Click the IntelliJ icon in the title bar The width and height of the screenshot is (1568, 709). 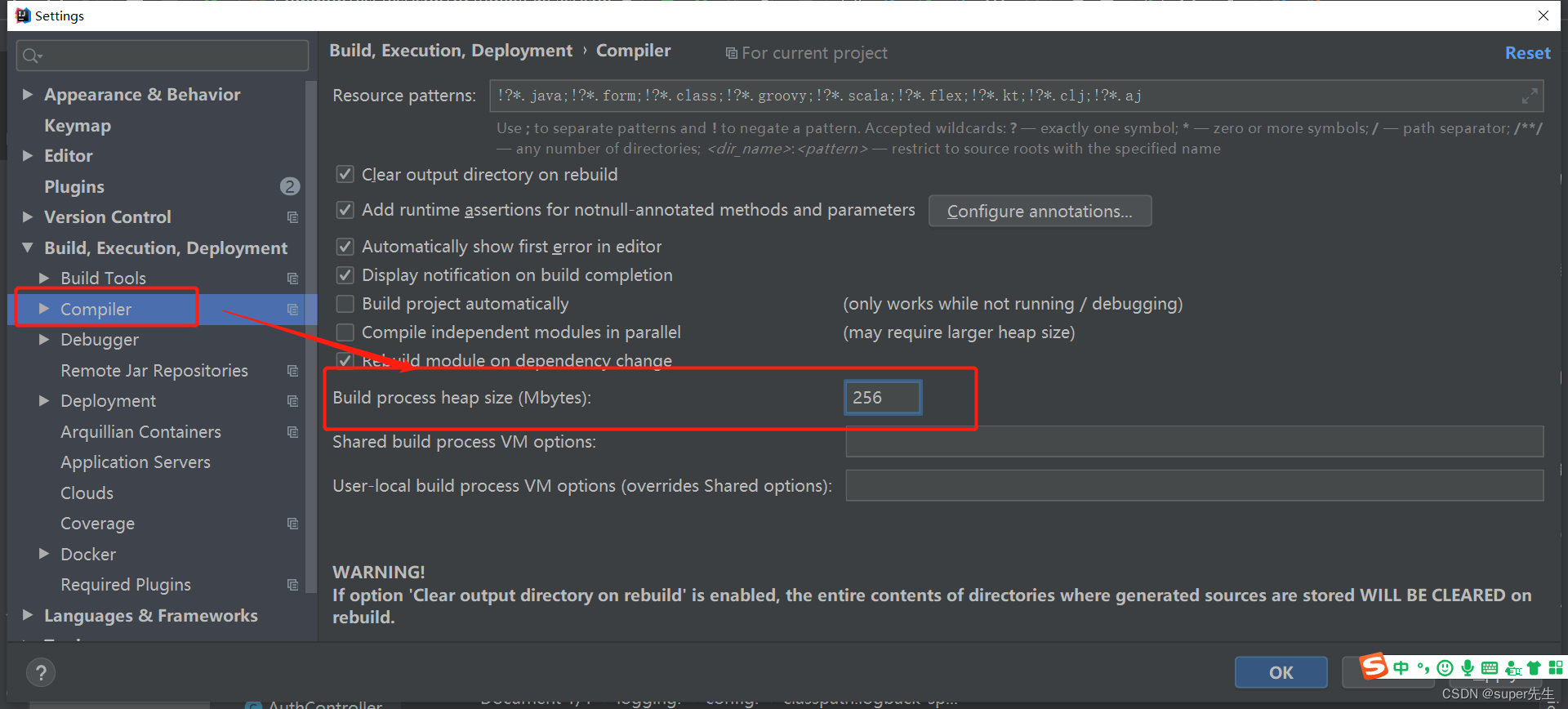(x=23, y=16)
